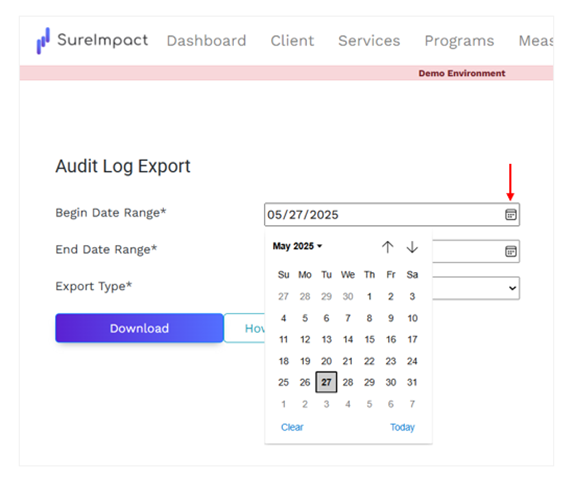This screenshot has width=574, height=481.
Task: Open the Dashboard menu item
Action: click(206, 41)
